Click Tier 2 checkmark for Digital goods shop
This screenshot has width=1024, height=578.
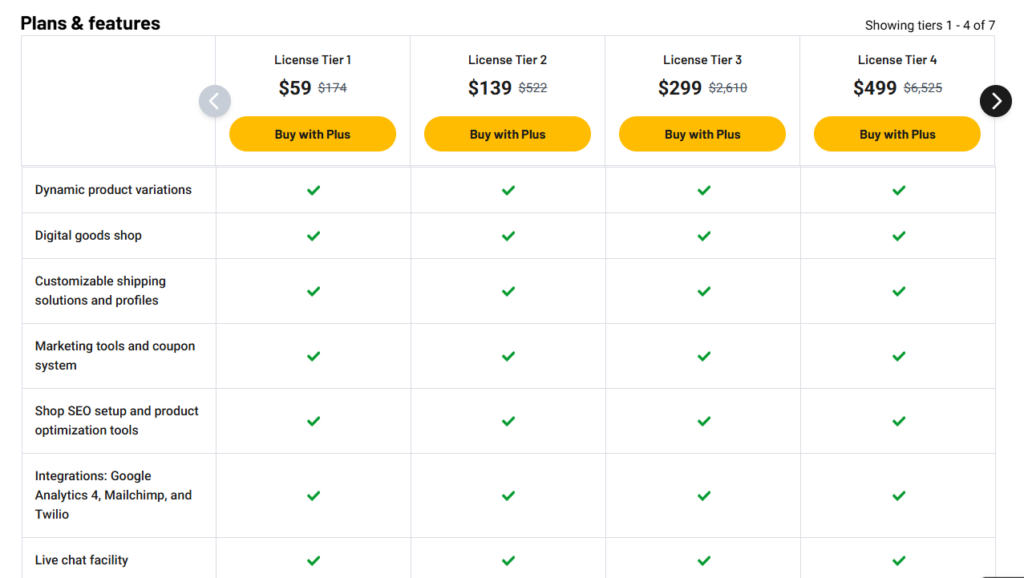pos(508,236)
